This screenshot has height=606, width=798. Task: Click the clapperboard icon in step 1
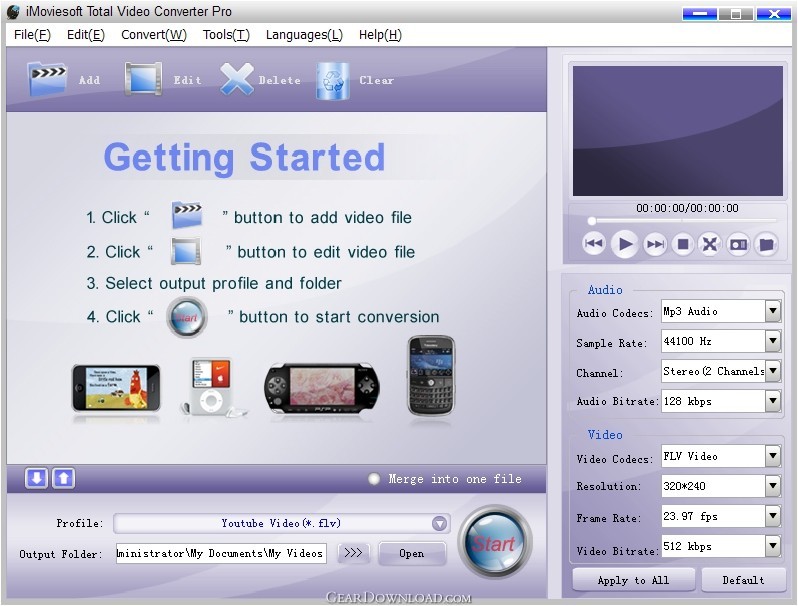pyautogui.click(x=187, y=215)
